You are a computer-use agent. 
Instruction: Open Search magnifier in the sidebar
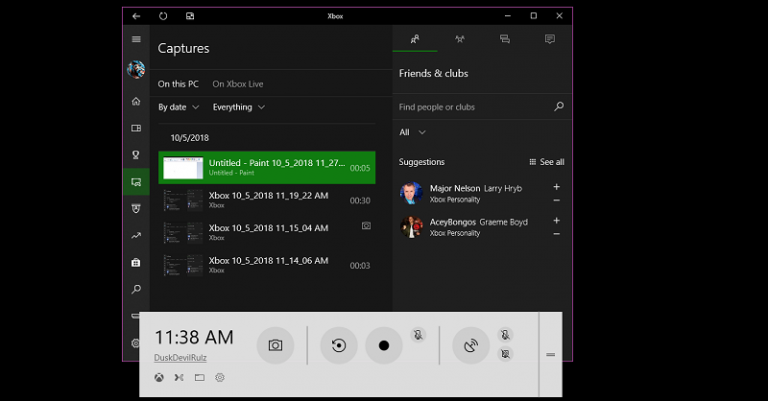click(x=136, y=289)
